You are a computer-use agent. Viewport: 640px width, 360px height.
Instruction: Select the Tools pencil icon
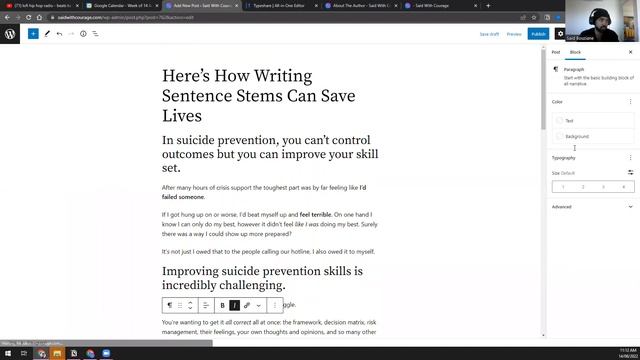point(47,34)
